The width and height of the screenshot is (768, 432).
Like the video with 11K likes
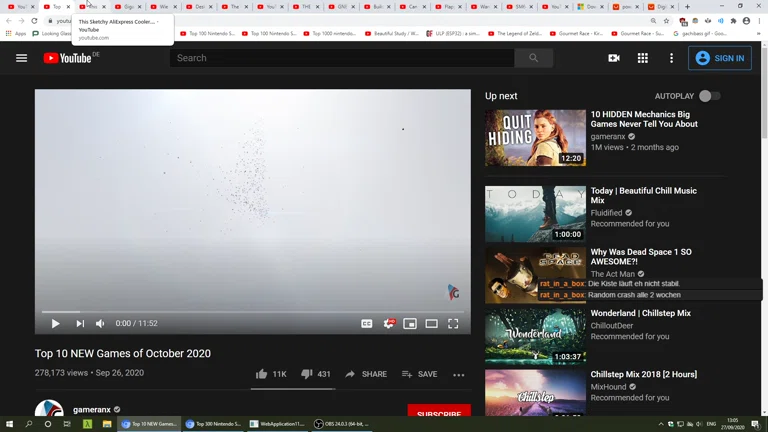(x=271, y=374)
